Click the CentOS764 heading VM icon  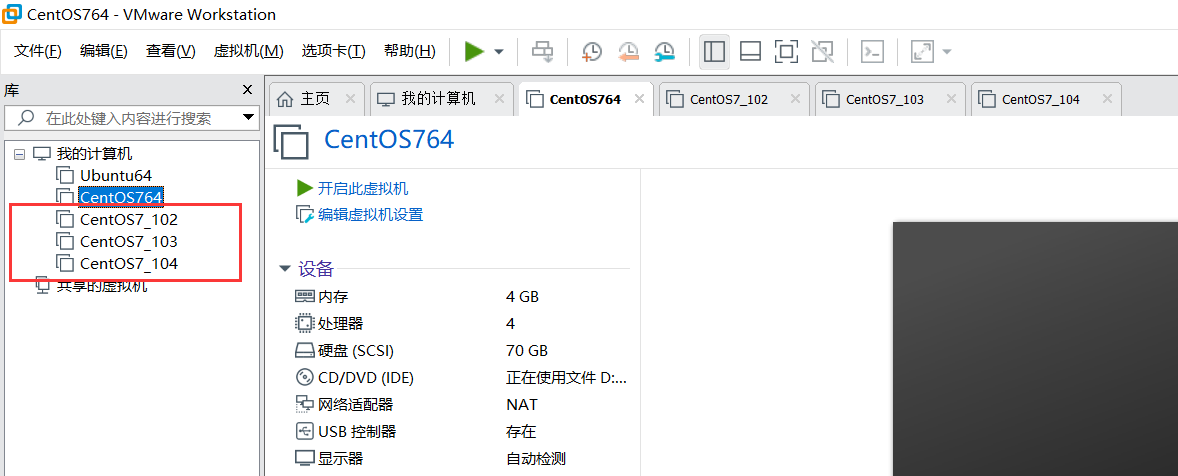click(291, 141)
